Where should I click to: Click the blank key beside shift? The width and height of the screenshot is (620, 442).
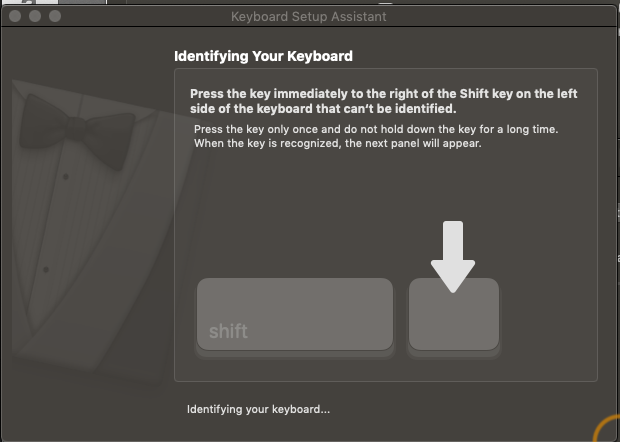point(454,315)
